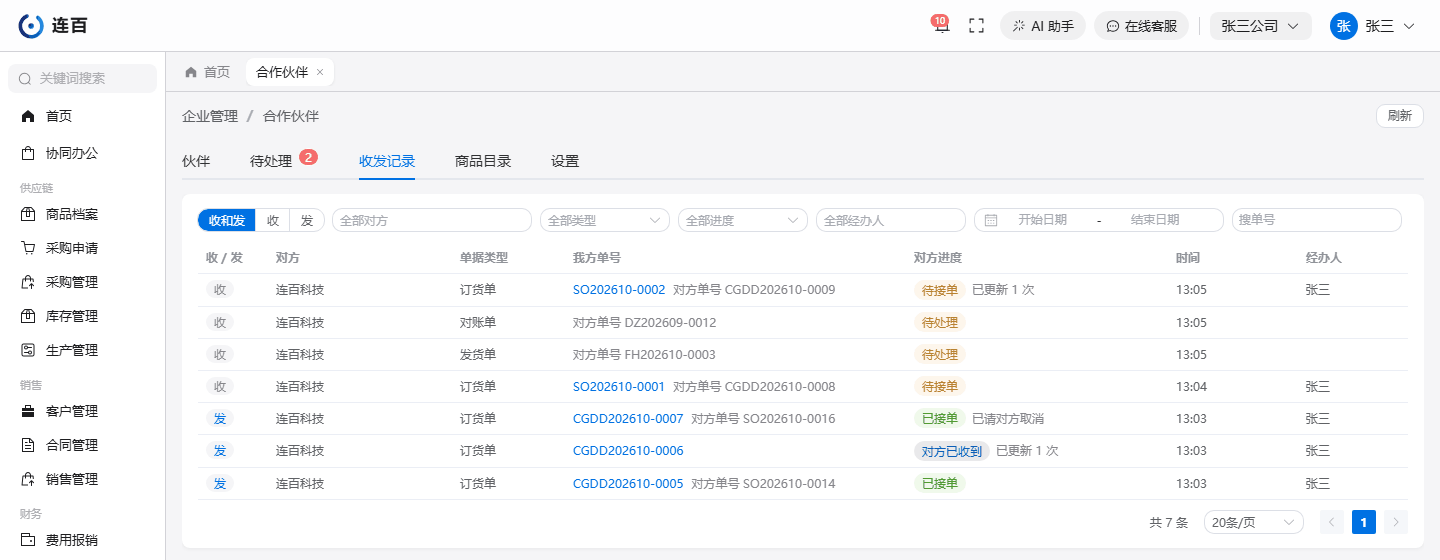Click the 刷新 refresh button
The height and width of the screenshot is (560, 1440).
[x=1400, y=115]
